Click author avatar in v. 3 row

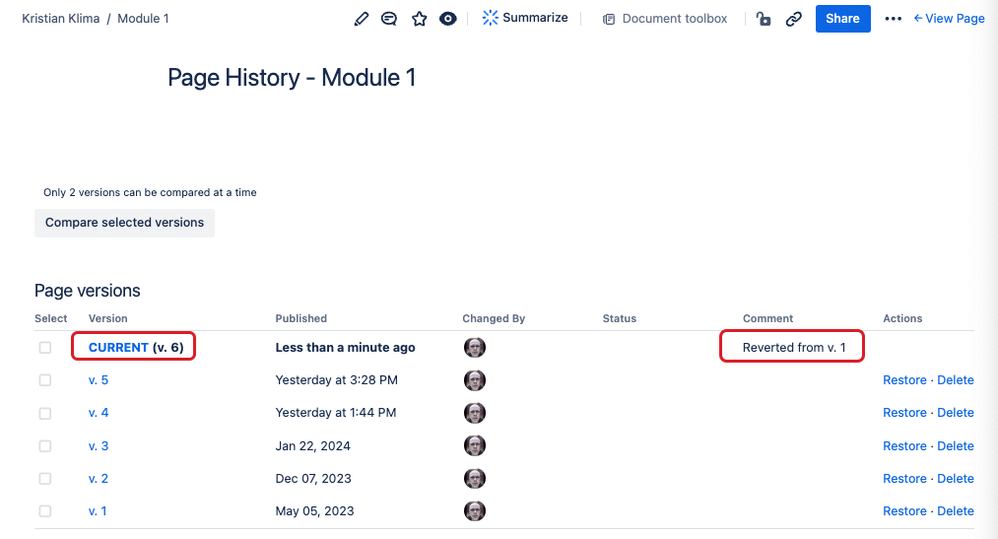(x=474, y=445)
